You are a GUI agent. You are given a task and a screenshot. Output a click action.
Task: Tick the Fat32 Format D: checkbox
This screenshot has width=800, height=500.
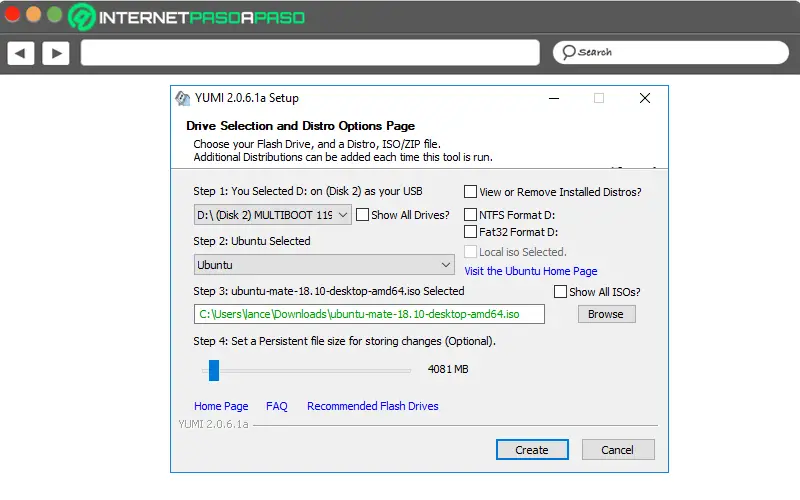point(470,232)
